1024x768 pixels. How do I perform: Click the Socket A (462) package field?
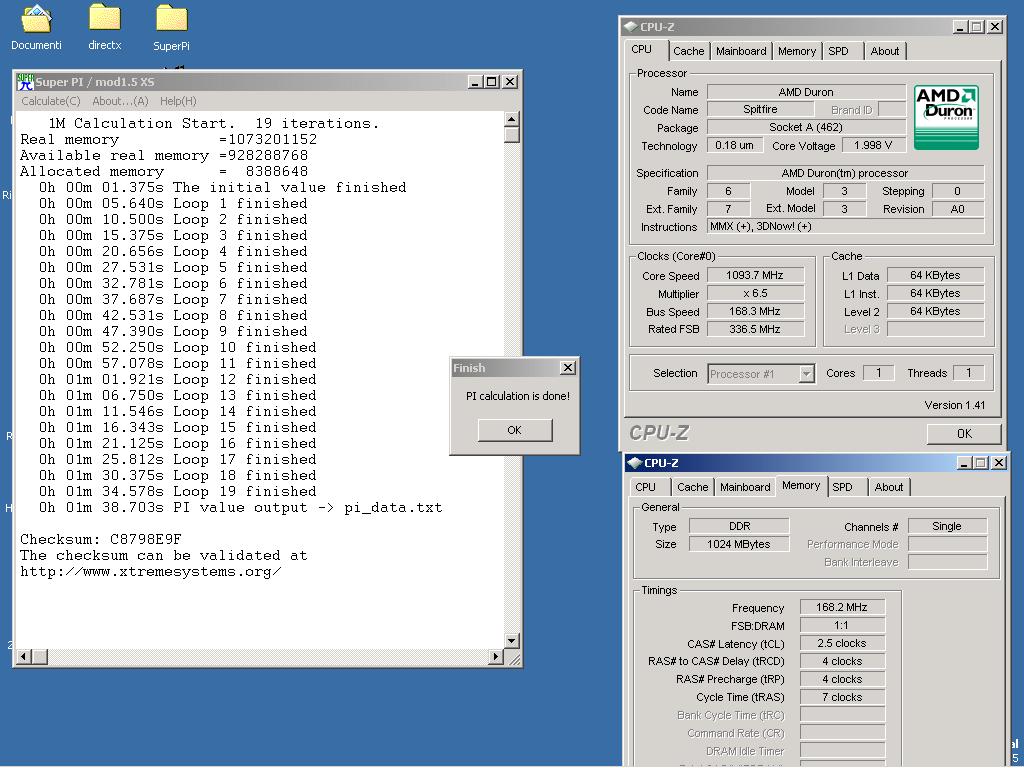(806, 127)
